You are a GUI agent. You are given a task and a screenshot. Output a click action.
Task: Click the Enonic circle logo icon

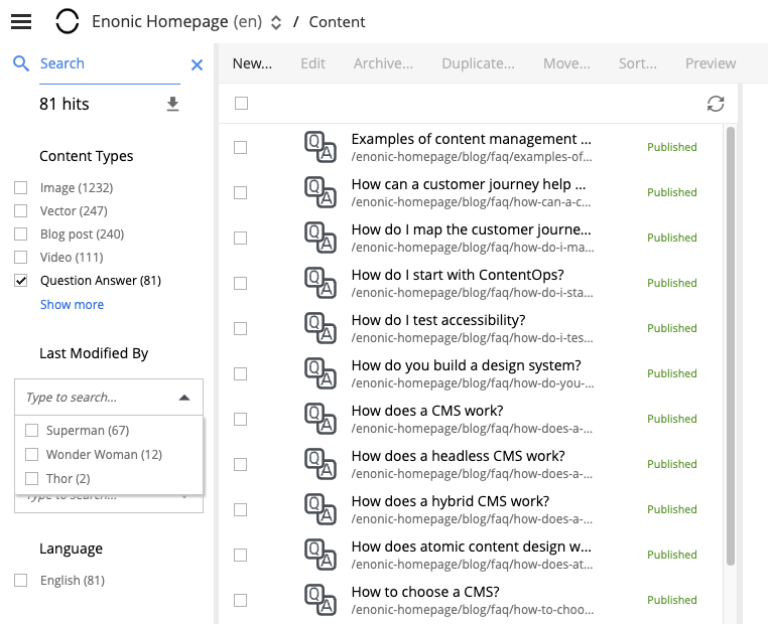[67, 22]
